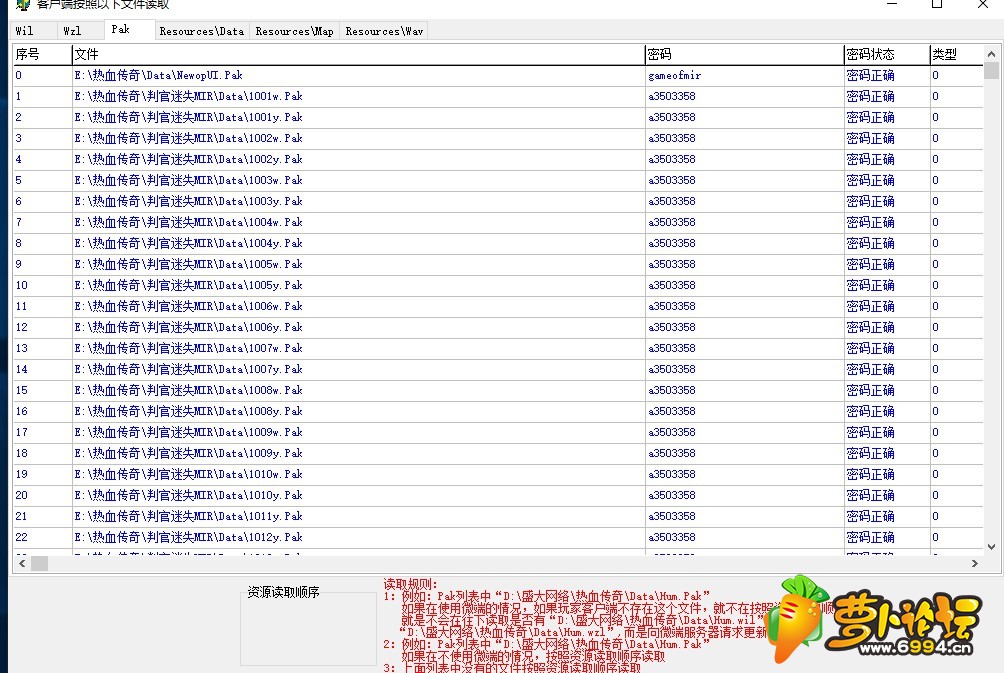Select the Pak tab
Screen dimensions: 1004x673
pyautogui.click(x=129, y=29)
